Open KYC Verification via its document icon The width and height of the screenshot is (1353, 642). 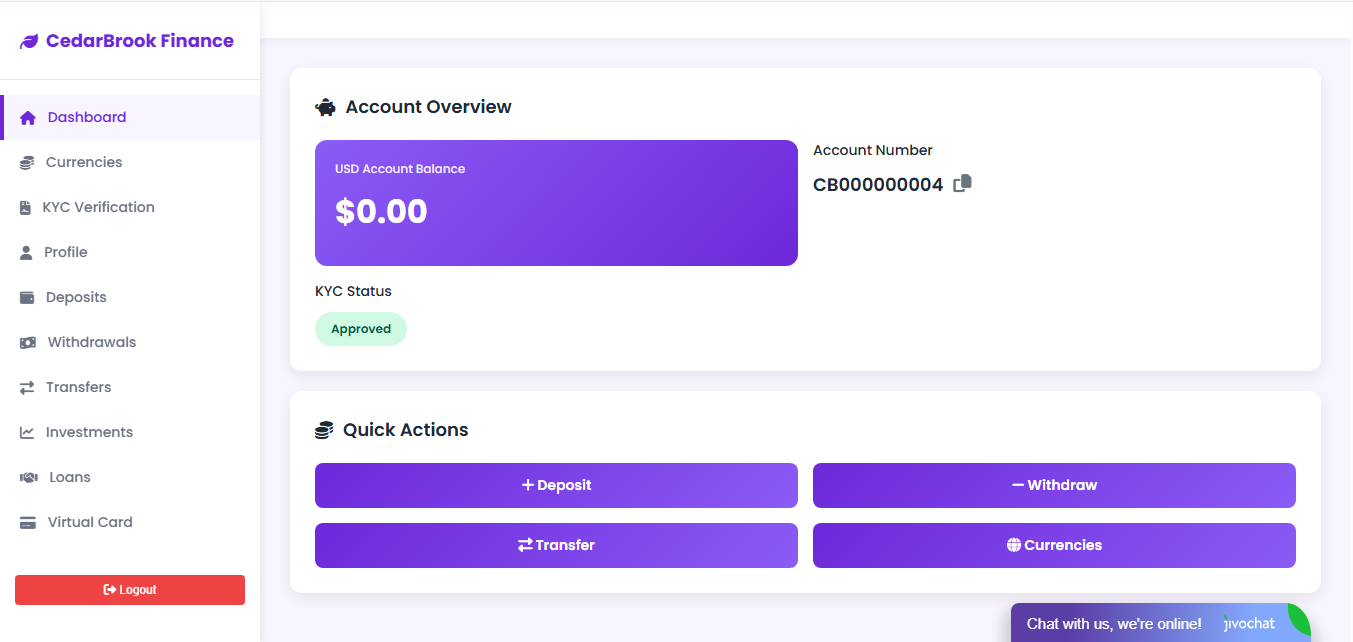click(26, 207)
